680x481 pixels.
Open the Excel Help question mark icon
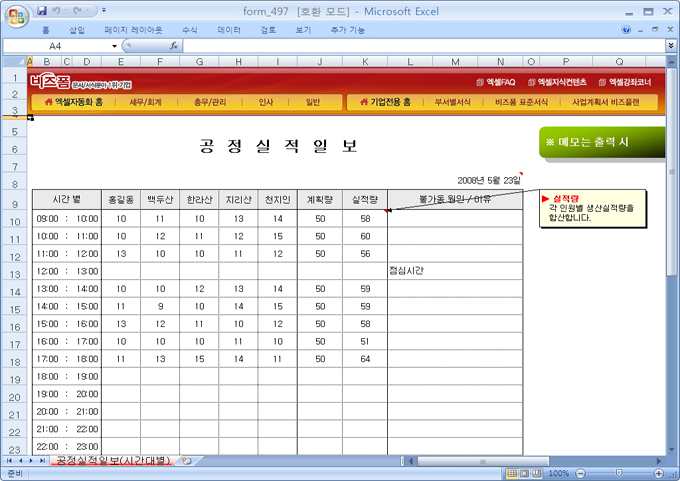[x=627, y=30]
